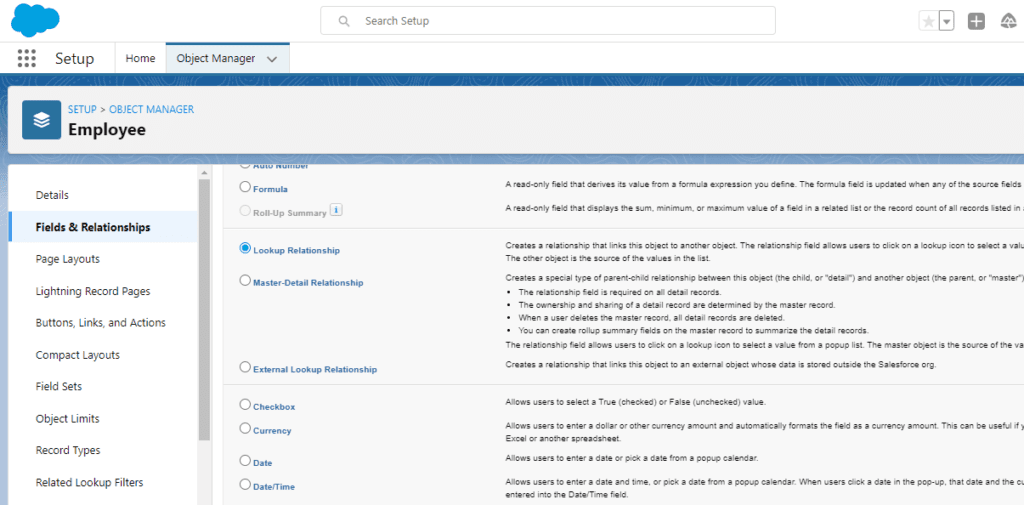Expand the Object Manager tab chevron
The height and width of the screenshot is (505, 1024).
click(x=272, y=59)
